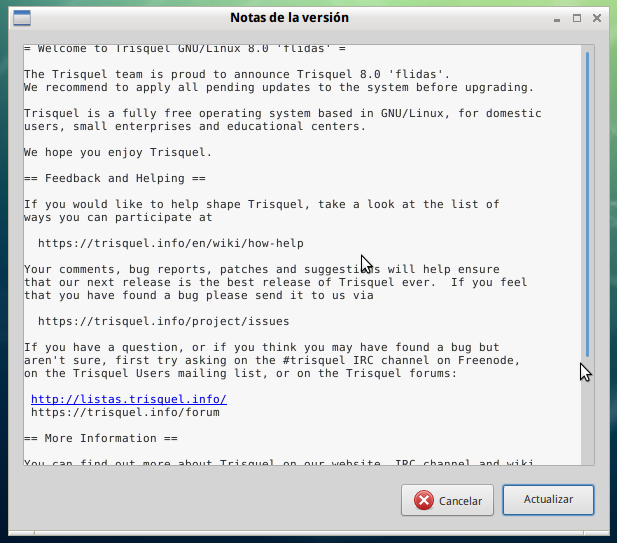The image size is (617, 543).
Task: Click the trisquel.info/forum URL text
Action: click(125, 412)
